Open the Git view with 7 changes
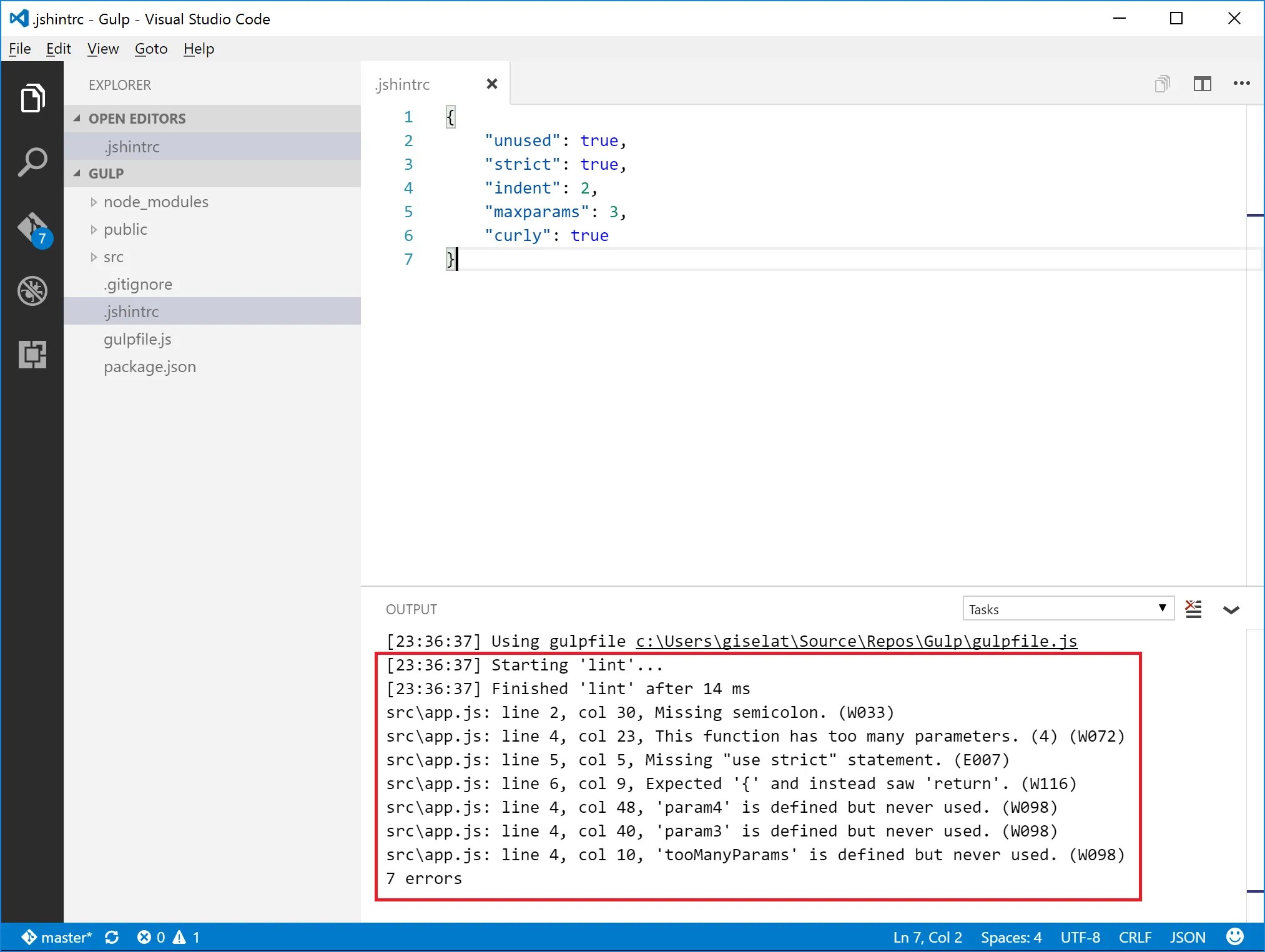 tap(34, 229)
